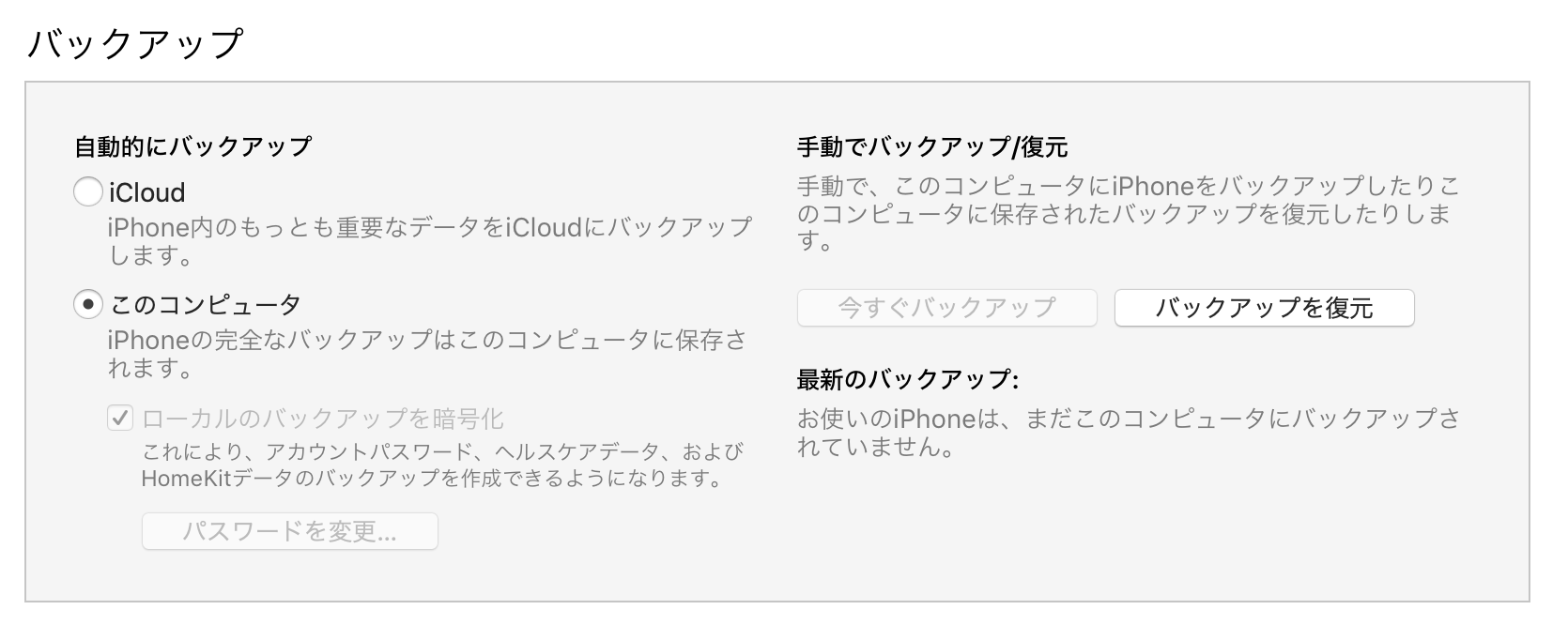Select the このコンピュータ radio button
This screenshot has height=625, width=1568.
[88, 304]
